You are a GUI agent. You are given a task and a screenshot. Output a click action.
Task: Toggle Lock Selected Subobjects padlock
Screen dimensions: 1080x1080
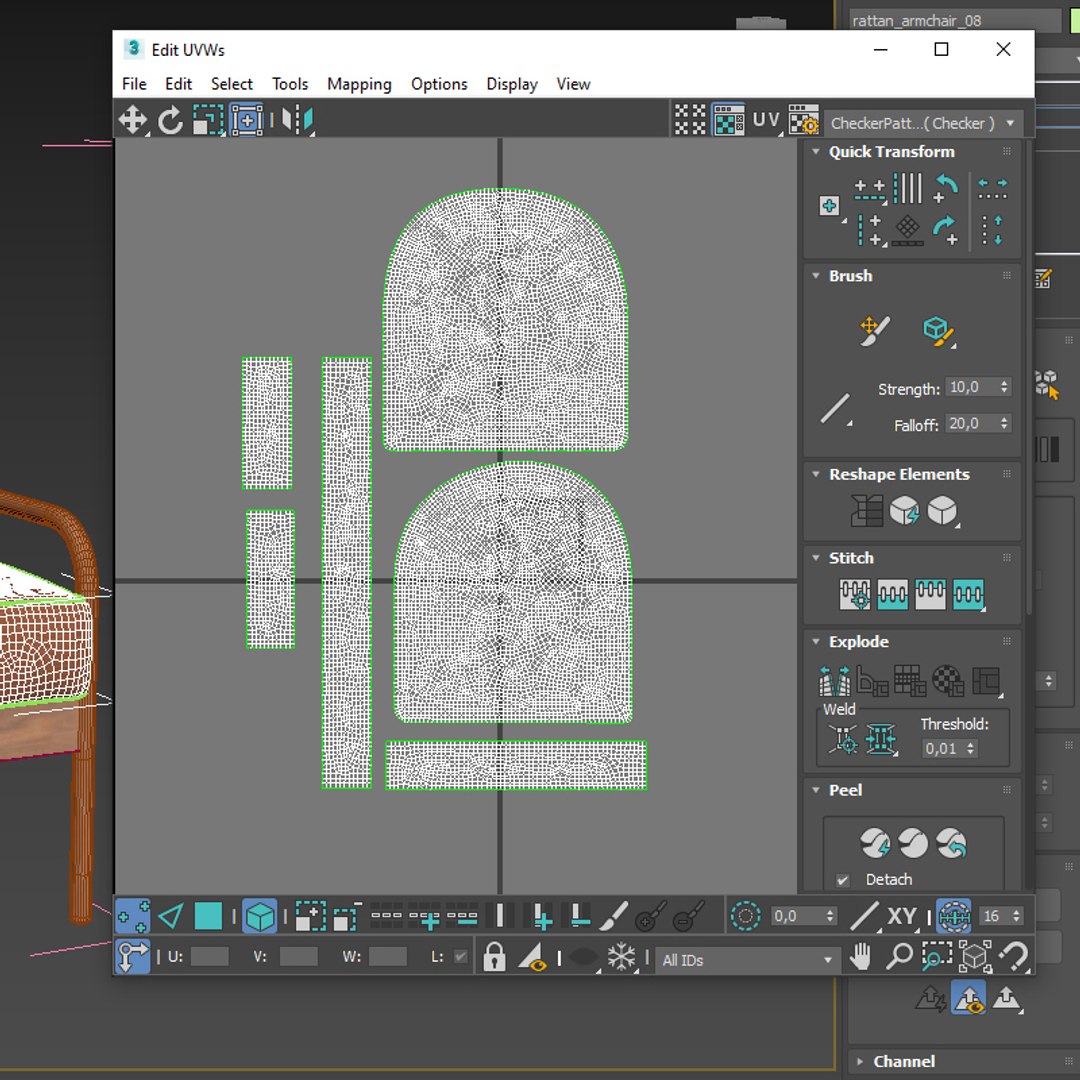(x=494, y=957)
